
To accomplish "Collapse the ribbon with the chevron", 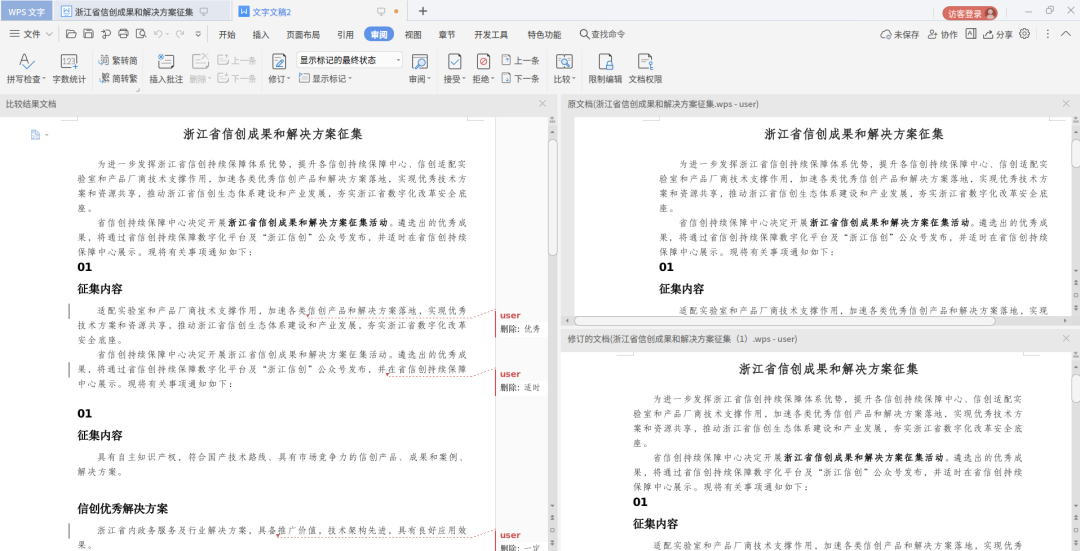I will pyautogui.click(x=1066, y=34).
